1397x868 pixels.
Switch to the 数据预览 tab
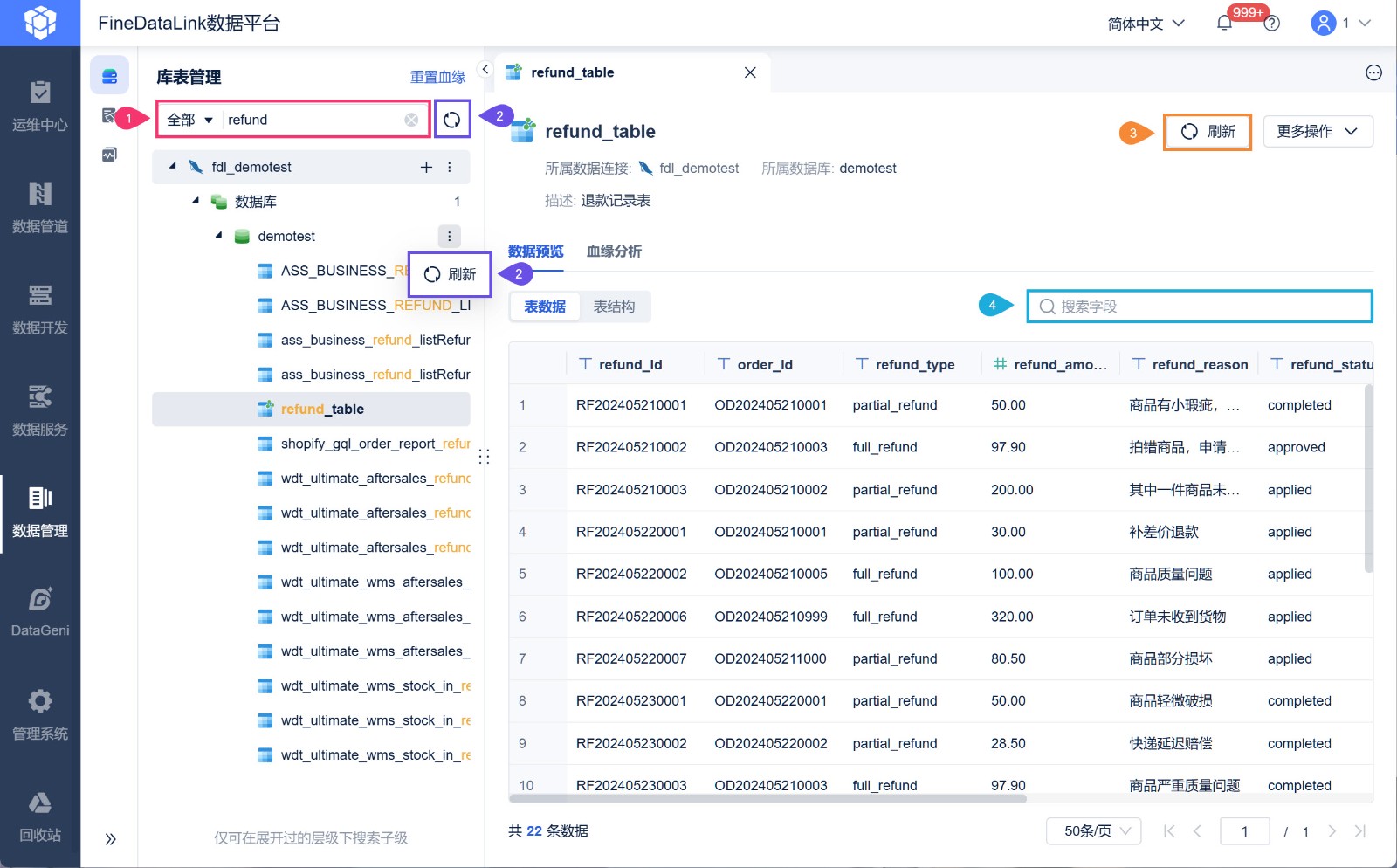pyautogui.click(x=536, y=251)
